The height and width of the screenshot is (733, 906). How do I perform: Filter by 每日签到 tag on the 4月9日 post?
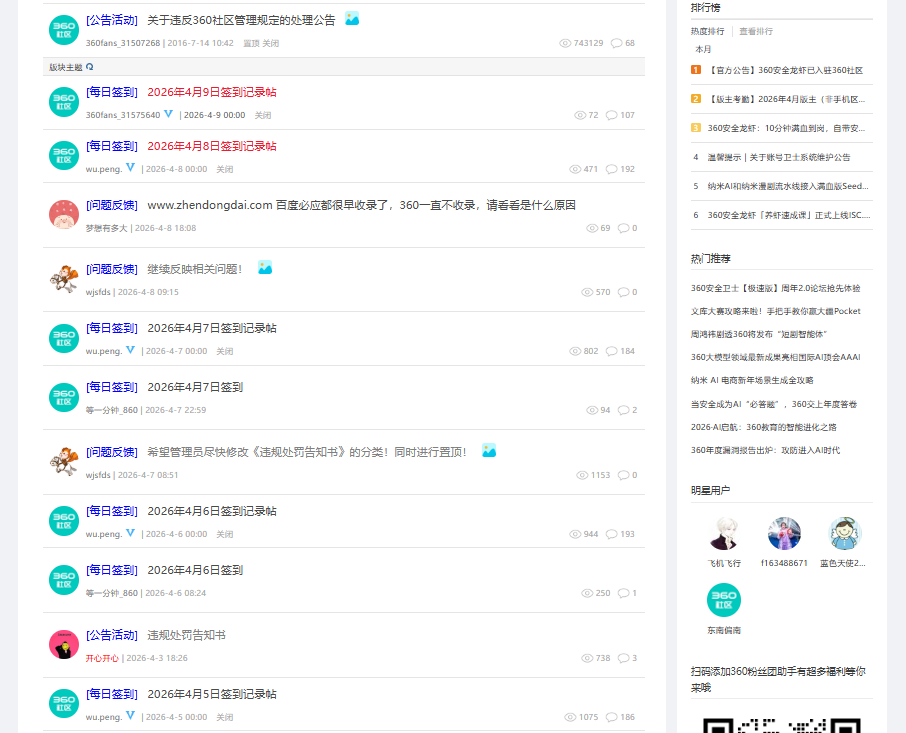pyautogui.click(x=112, y=92)
